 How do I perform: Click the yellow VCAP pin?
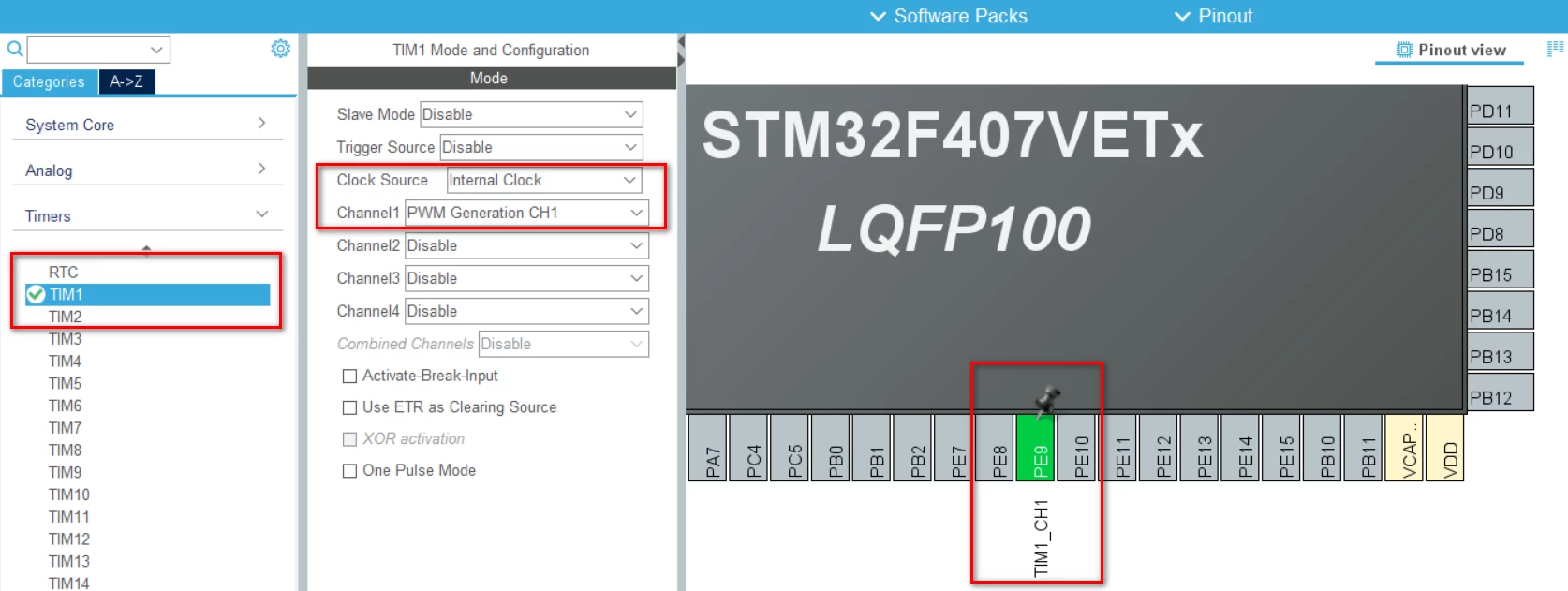click(1404, 448)
